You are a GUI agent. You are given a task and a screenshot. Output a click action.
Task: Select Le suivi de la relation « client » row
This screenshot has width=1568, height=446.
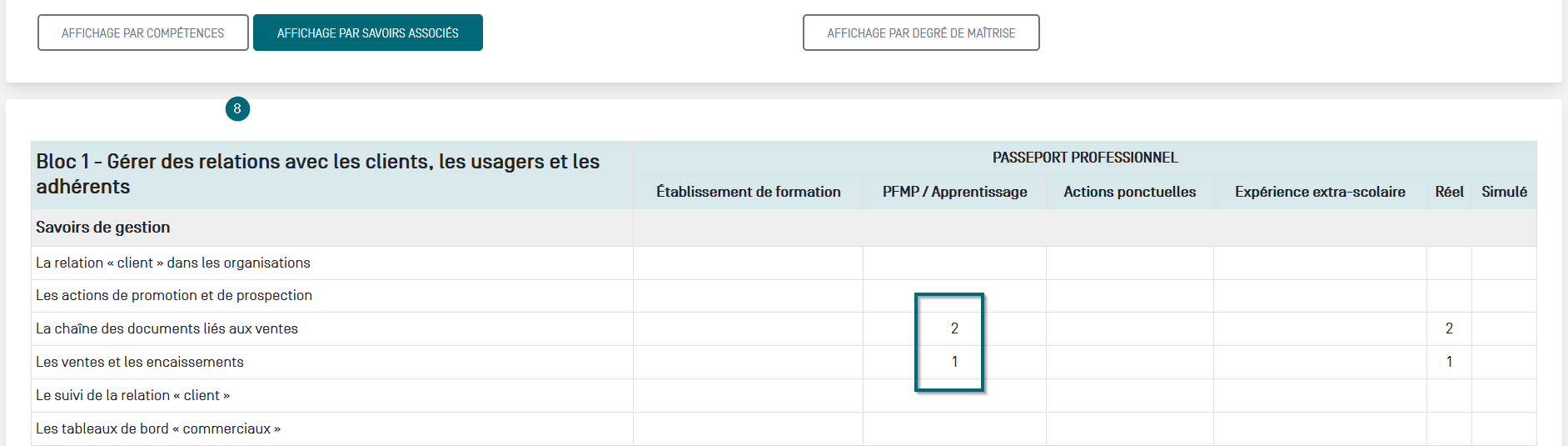point(133,395)
